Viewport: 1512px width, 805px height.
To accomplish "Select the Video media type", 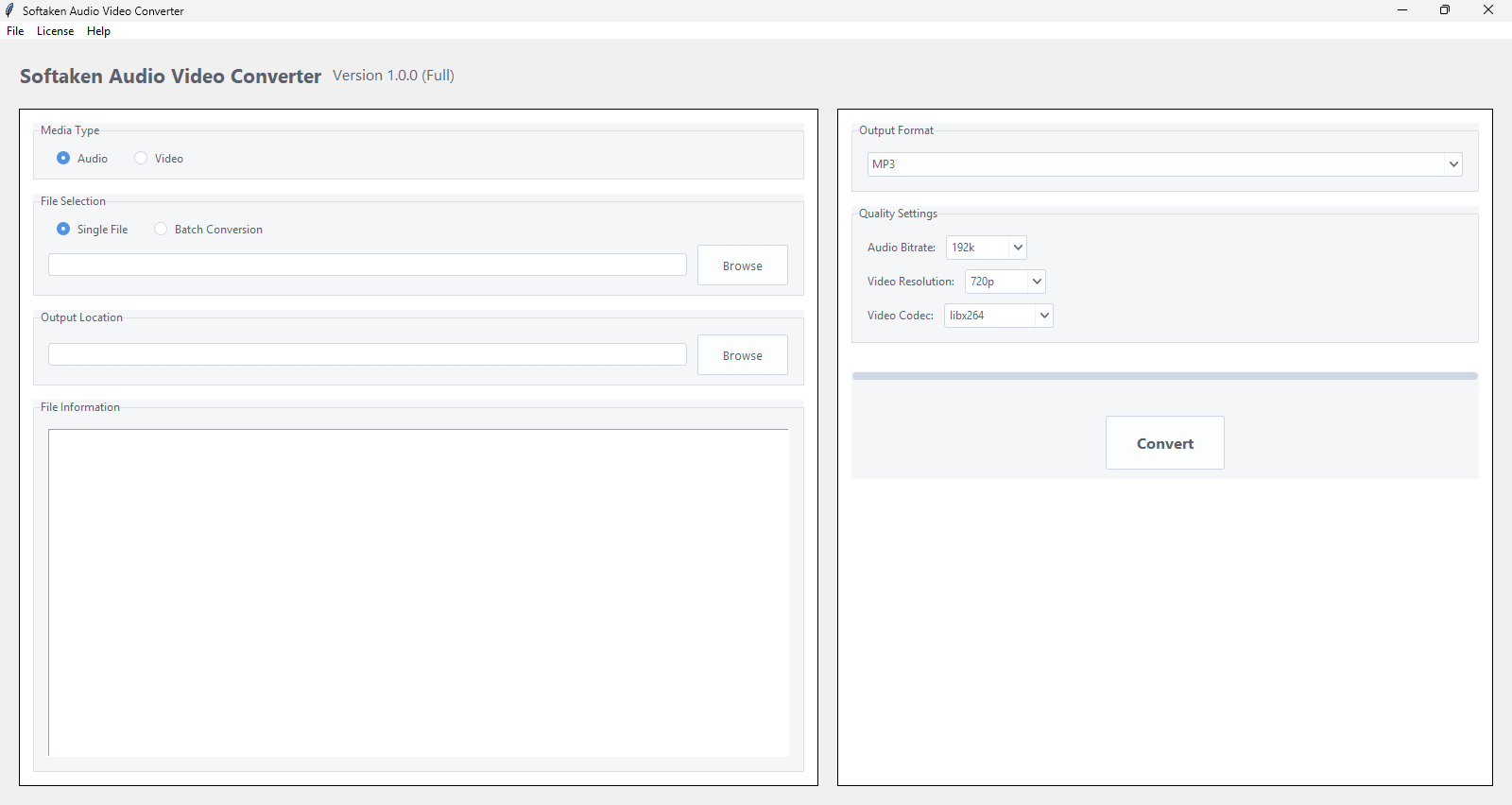I will pos(141,158).
